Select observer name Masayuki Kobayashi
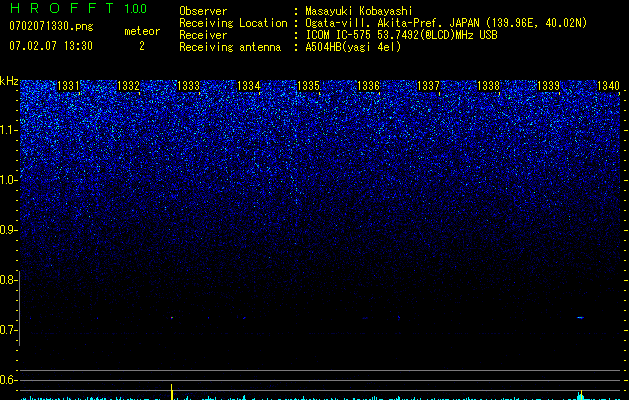The height and width of the screenshot is (400, 629). click(x=359, y=11)
